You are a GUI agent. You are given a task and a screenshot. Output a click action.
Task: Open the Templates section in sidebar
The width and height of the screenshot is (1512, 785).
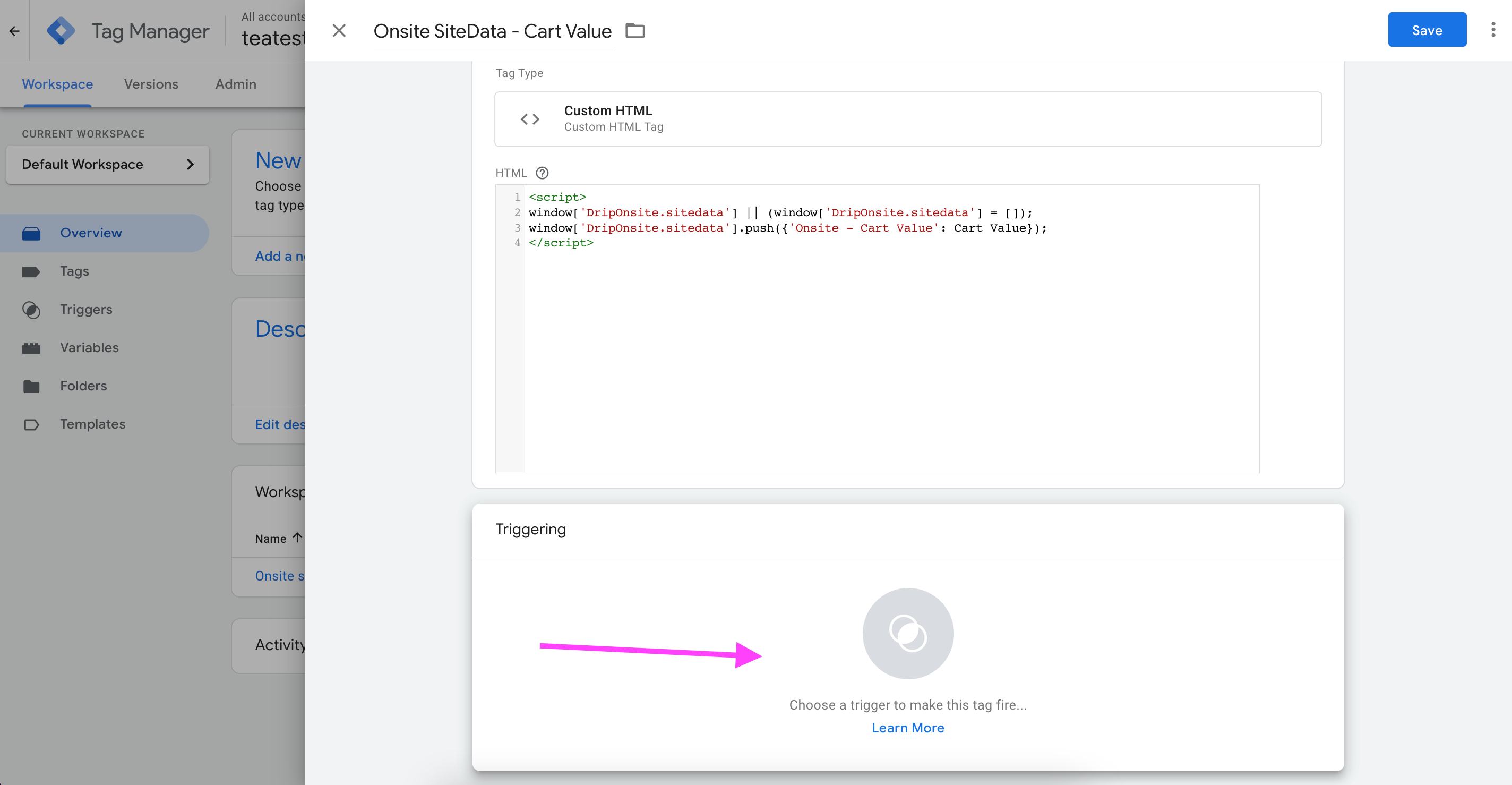click(x=92, y=424)
